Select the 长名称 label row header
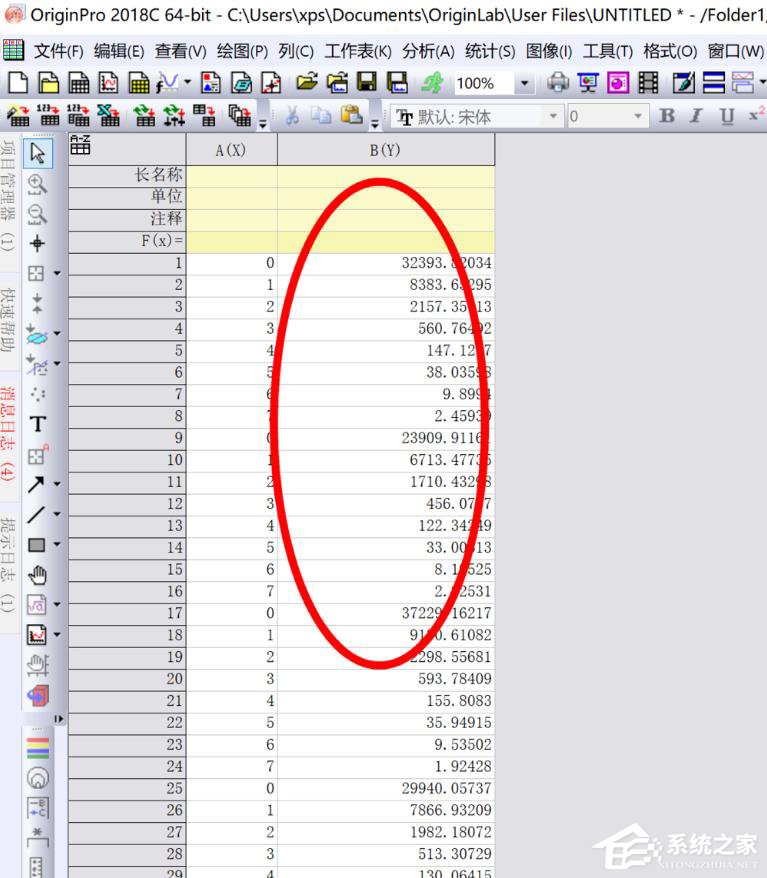The height and width of the screenshot is (878, 767). coord(127,175)
